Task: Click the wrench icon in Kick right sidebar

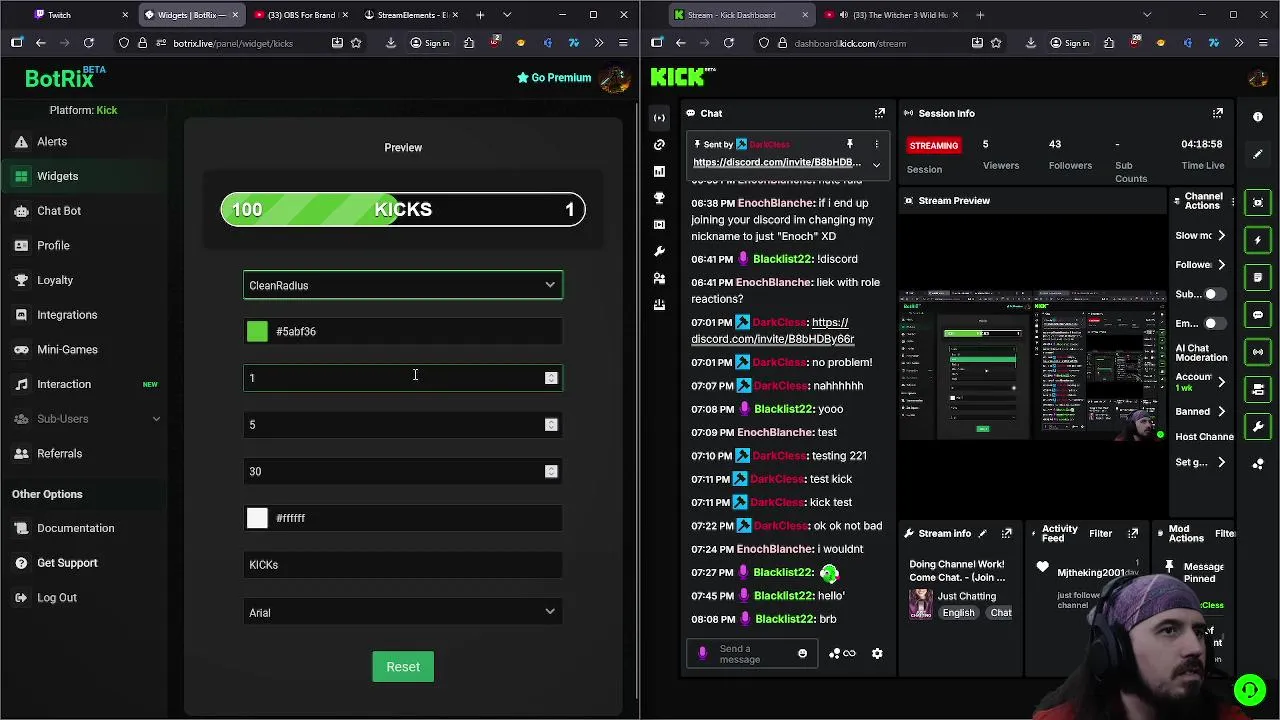Action: 1258,426
